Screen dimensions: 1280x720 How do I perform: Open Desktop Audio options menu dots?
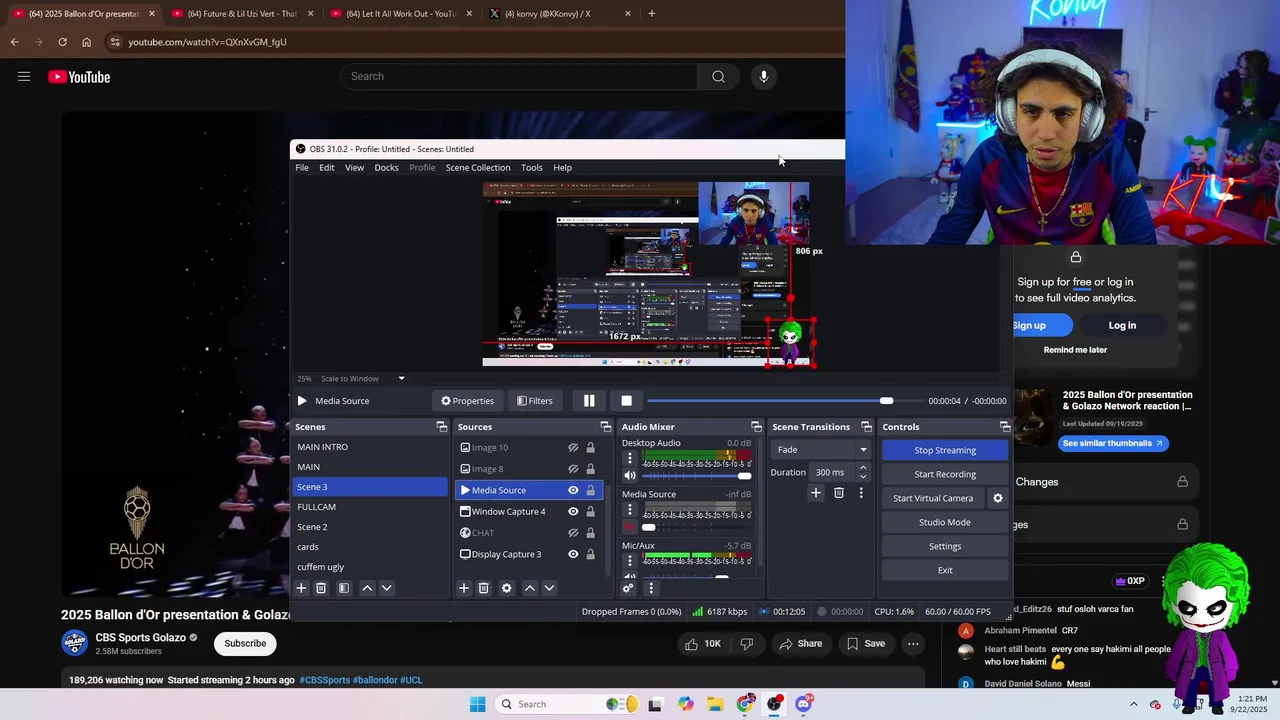[x=630, y=459]
